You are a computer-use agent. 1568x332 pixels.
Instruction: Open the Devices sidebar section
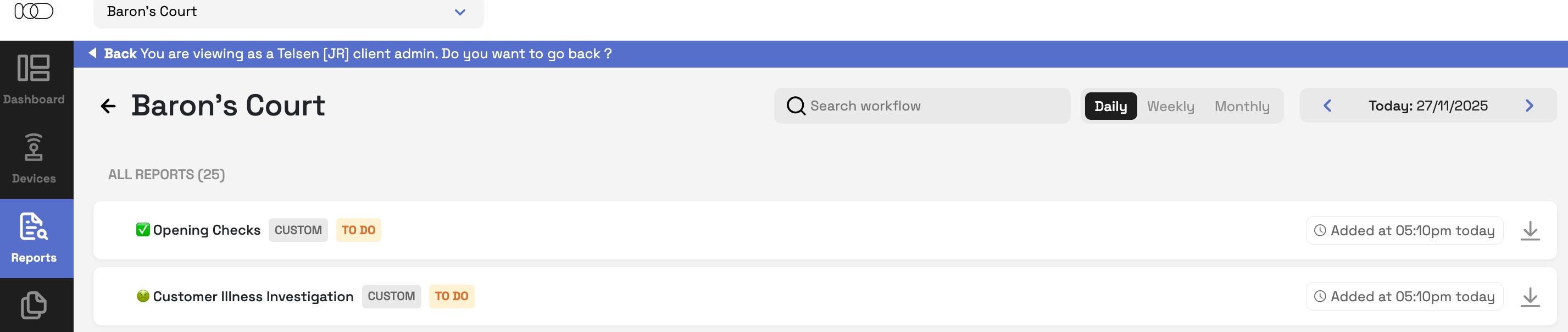(34, 158)
